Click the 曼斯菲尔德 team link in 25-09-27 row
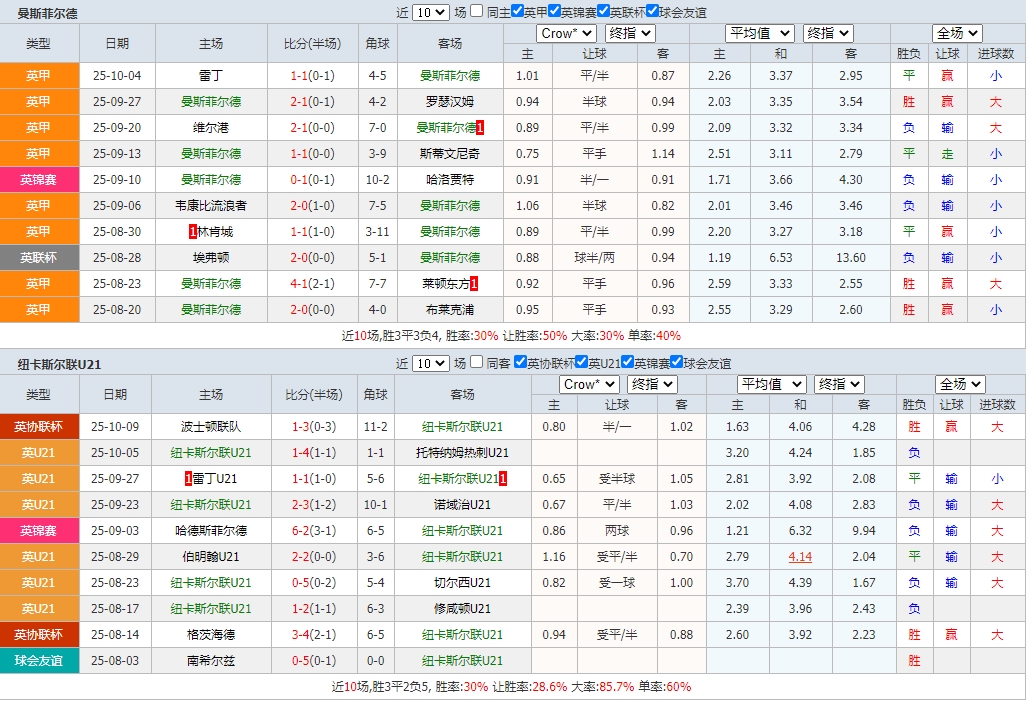The image size is (1030, 701). (x=211, y=101)
